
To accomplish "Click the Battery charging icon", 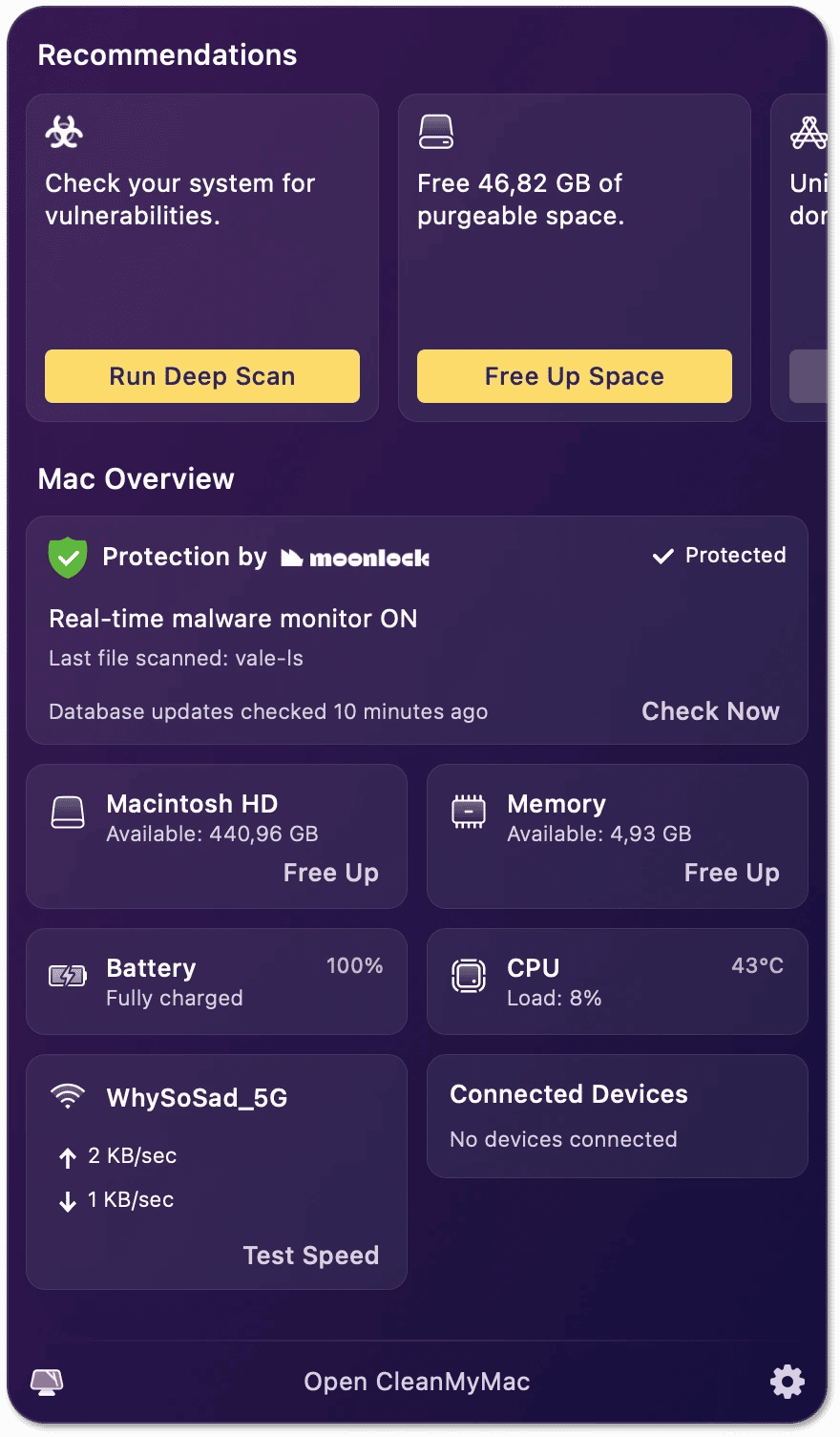I will 68,976.
